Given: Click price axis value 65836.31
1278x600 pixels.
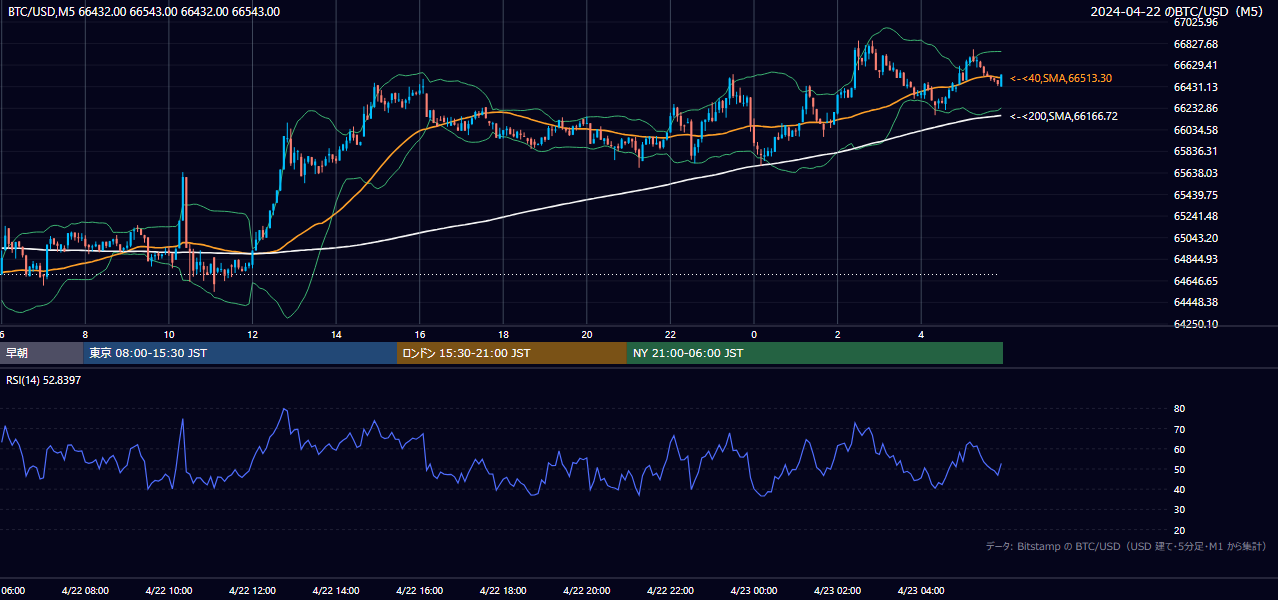Looking at the screenshot, I should click(1196, 151).
